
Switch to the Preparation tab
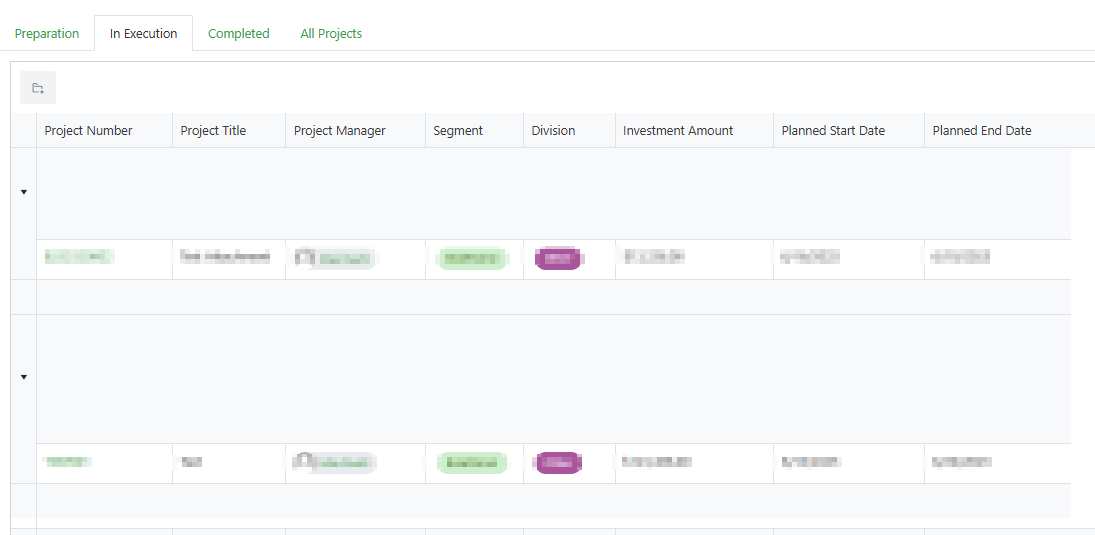(x=47, y=33)
